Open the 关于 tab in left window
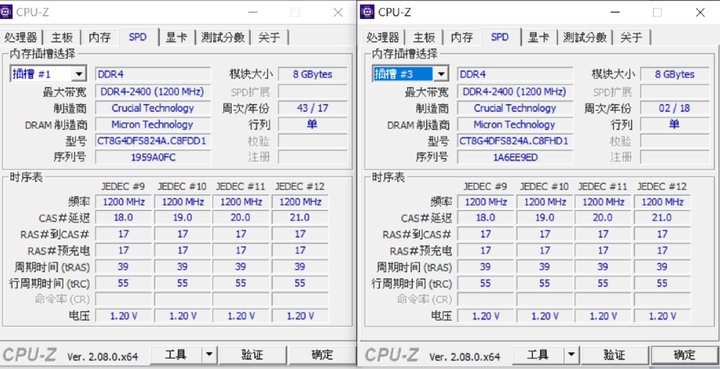The image size is (720, 369). (269, 37)
